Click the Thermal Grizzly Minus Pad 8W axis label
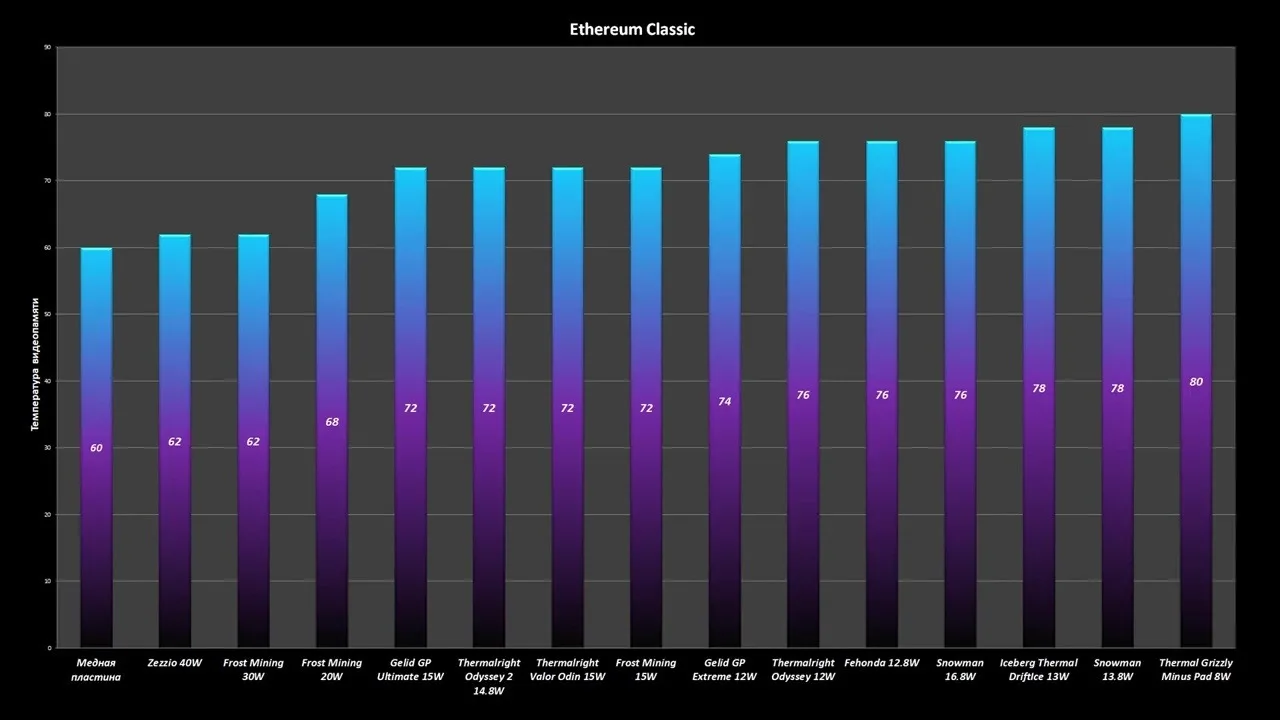This screenshot has width=1280, height=720. pyautogui.click(x=1196, y=670)
